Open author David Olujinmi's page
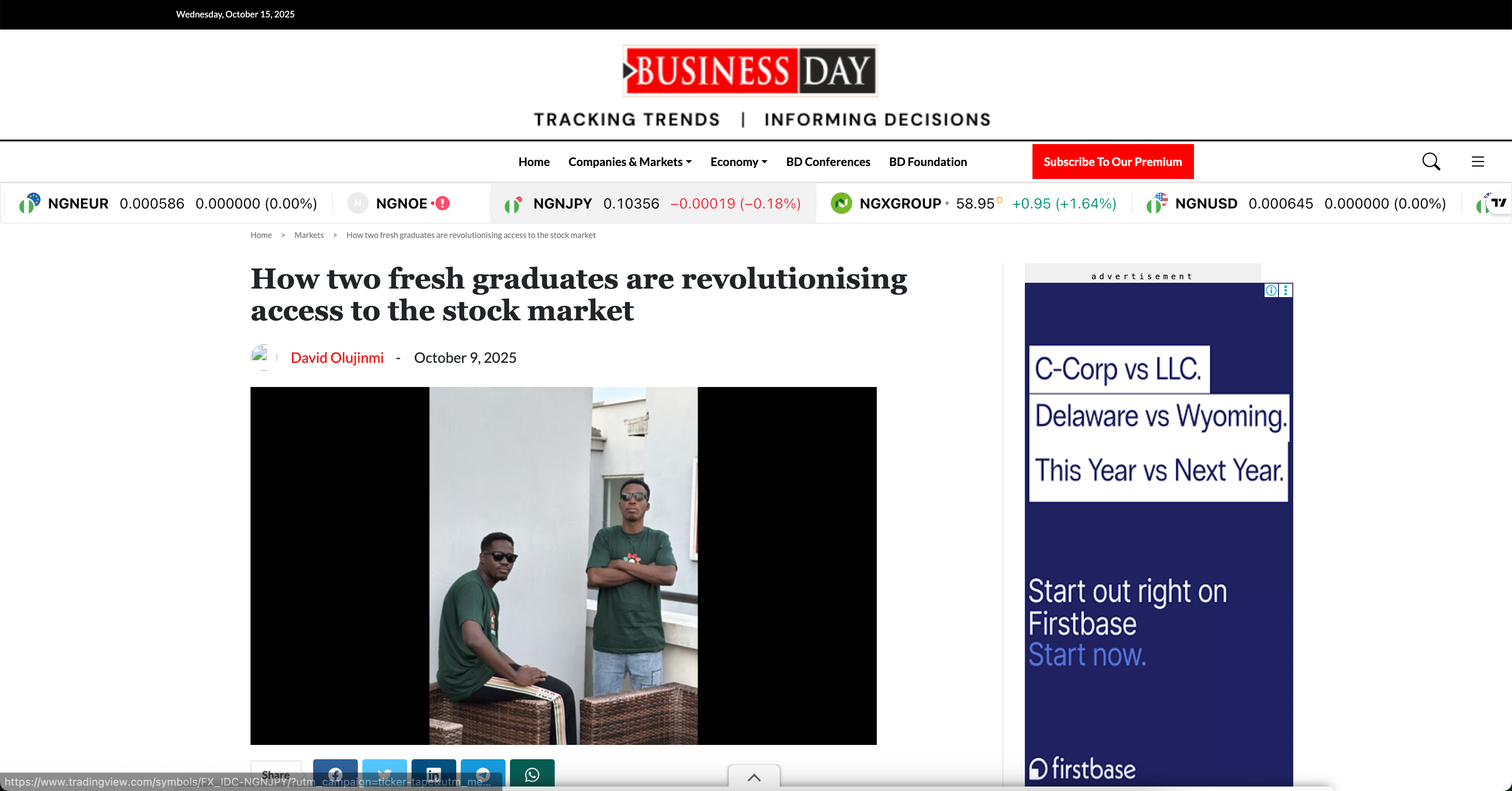1512x791 pixels. 337,357
